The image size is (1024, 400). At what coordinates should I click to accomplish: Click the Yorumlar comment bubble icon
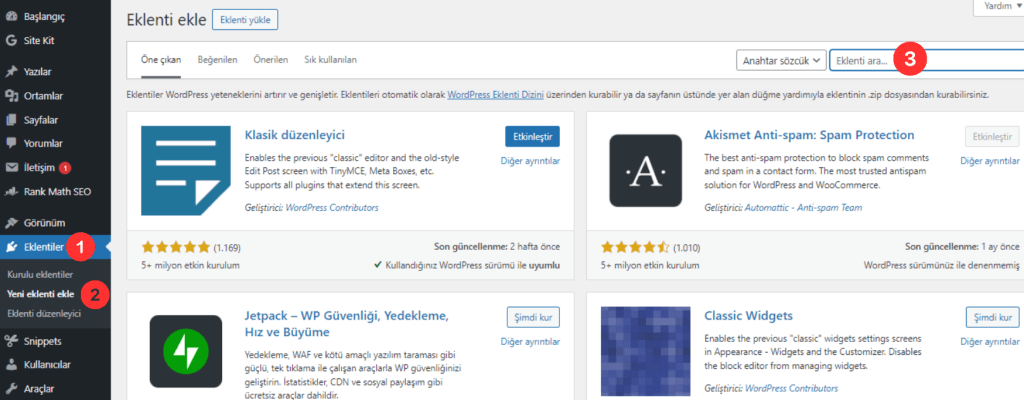10,144
